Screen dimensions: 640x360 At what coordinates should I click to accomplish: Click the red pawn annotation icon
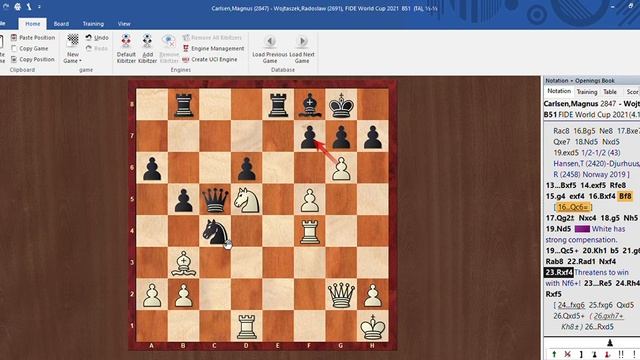point(607,354)
